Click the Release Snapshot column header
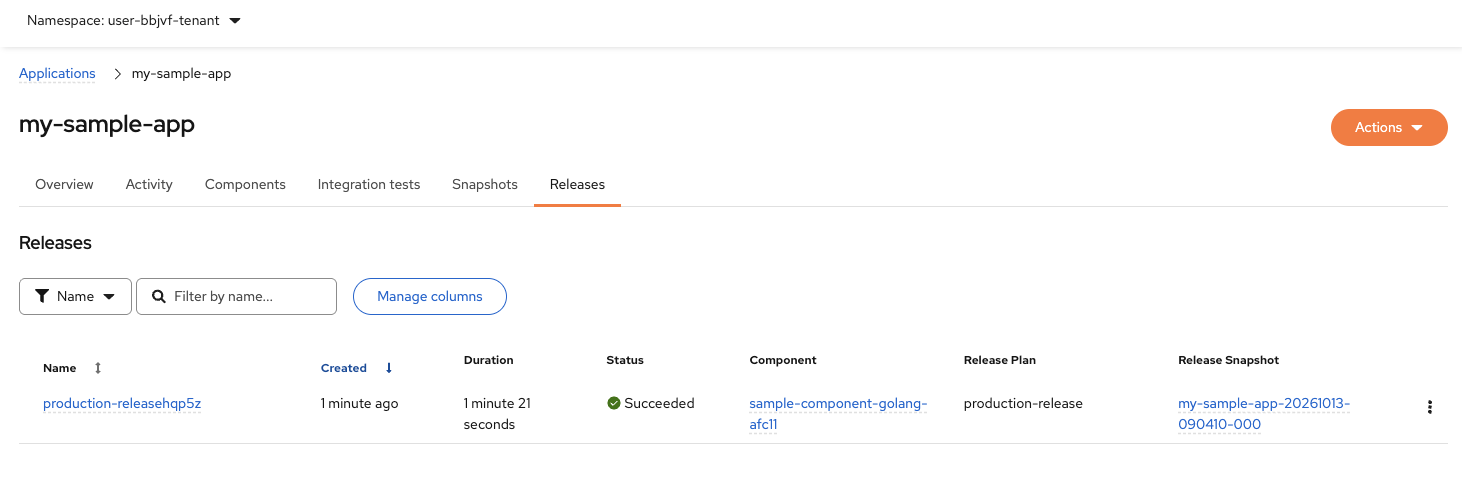Viewport: 1462px width, 483px height. click(1229, 360)
